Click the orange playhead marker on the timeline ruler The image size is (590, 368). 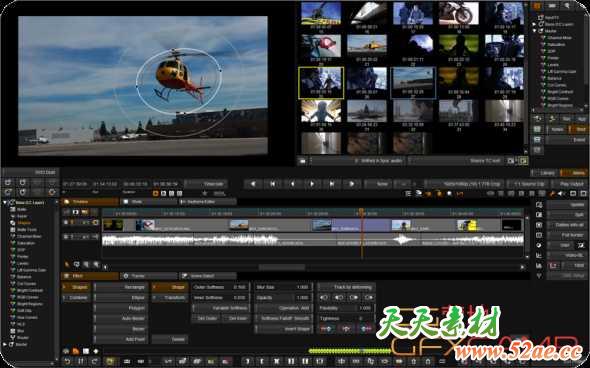[361, 212]
